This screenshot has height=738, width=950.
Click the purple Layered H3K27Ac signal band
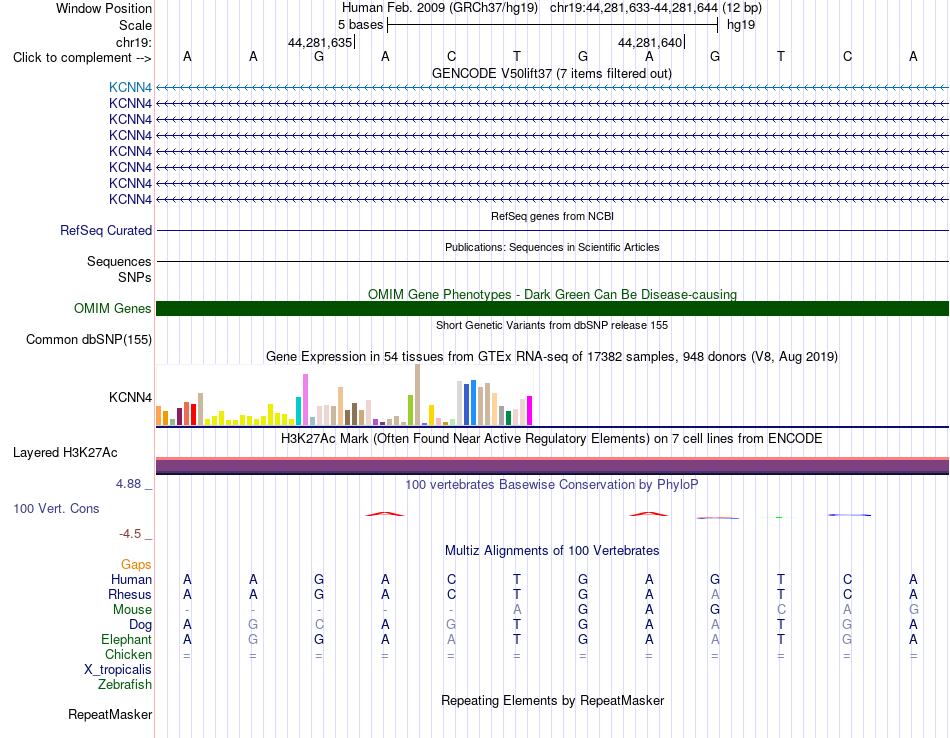click(552, 465)
